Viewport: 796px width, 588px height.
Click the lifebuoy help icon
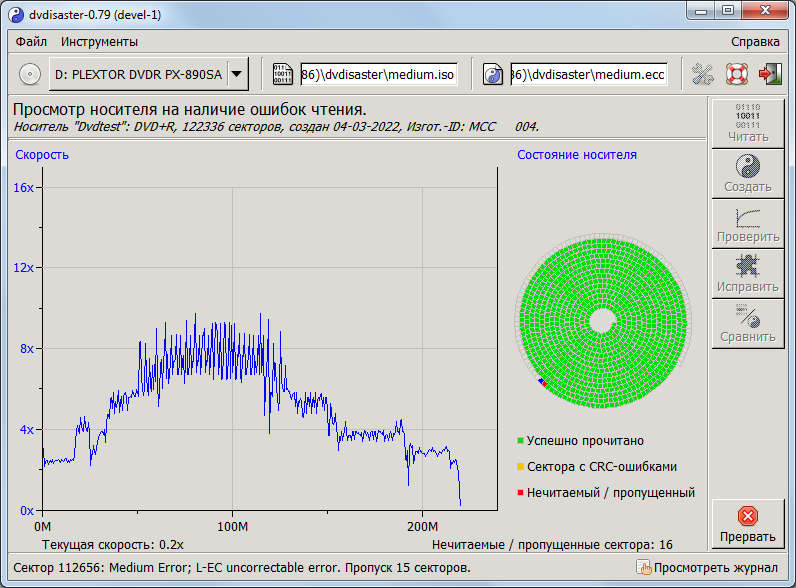[736, 74]
